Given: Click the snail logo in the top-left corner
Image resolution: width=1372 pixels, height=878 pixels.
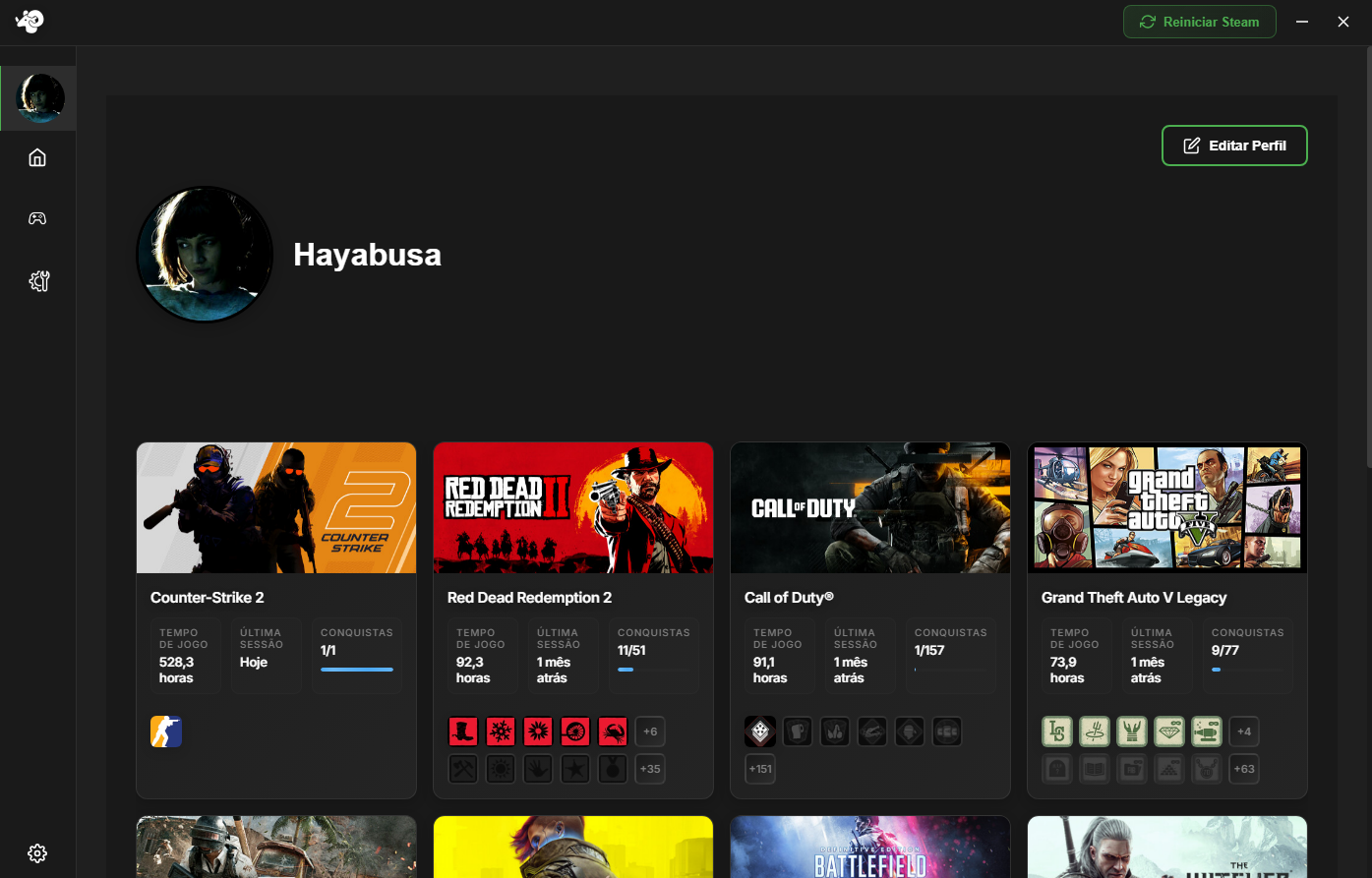Looking at the screenshot, I should [29, 21].
